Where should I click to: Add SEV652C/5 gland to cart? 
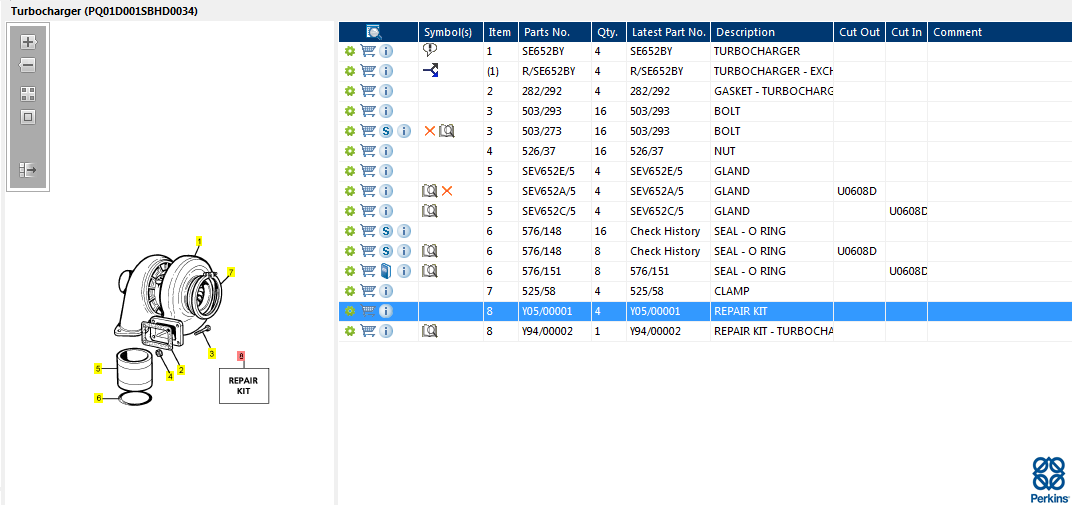pos(368,210)
